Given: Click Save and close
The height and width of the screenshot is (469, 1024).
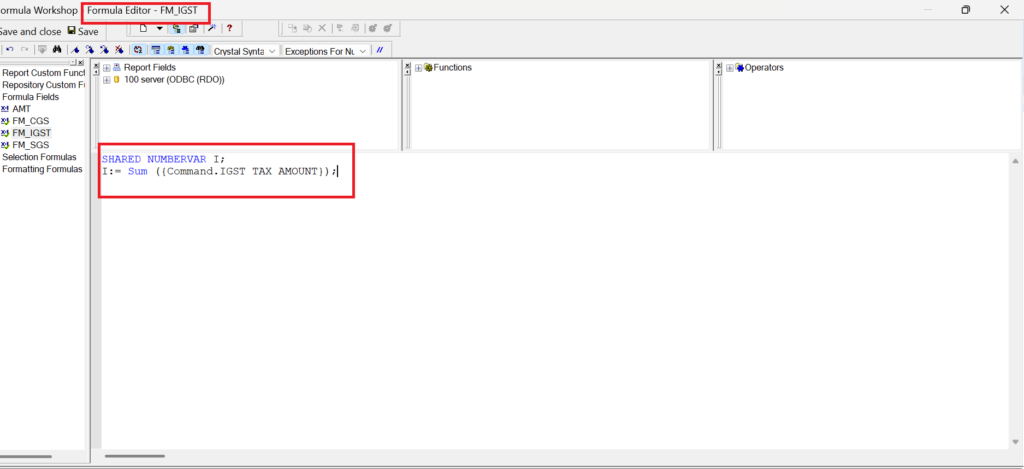Looking at the screenshot, I should [31, 31].
